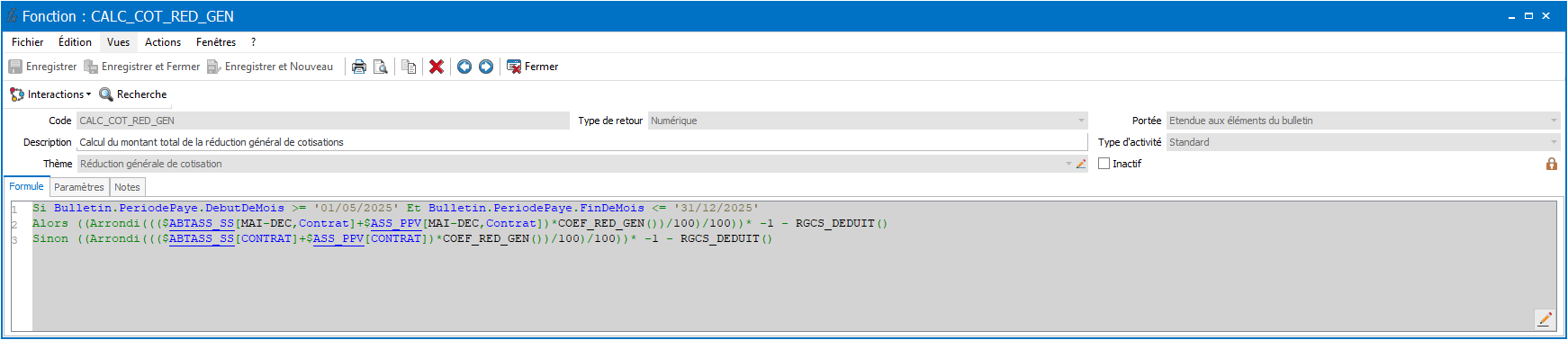1568x340 pixels.
Task: Open the Portée dropdown
Action: pos(1553,121)
